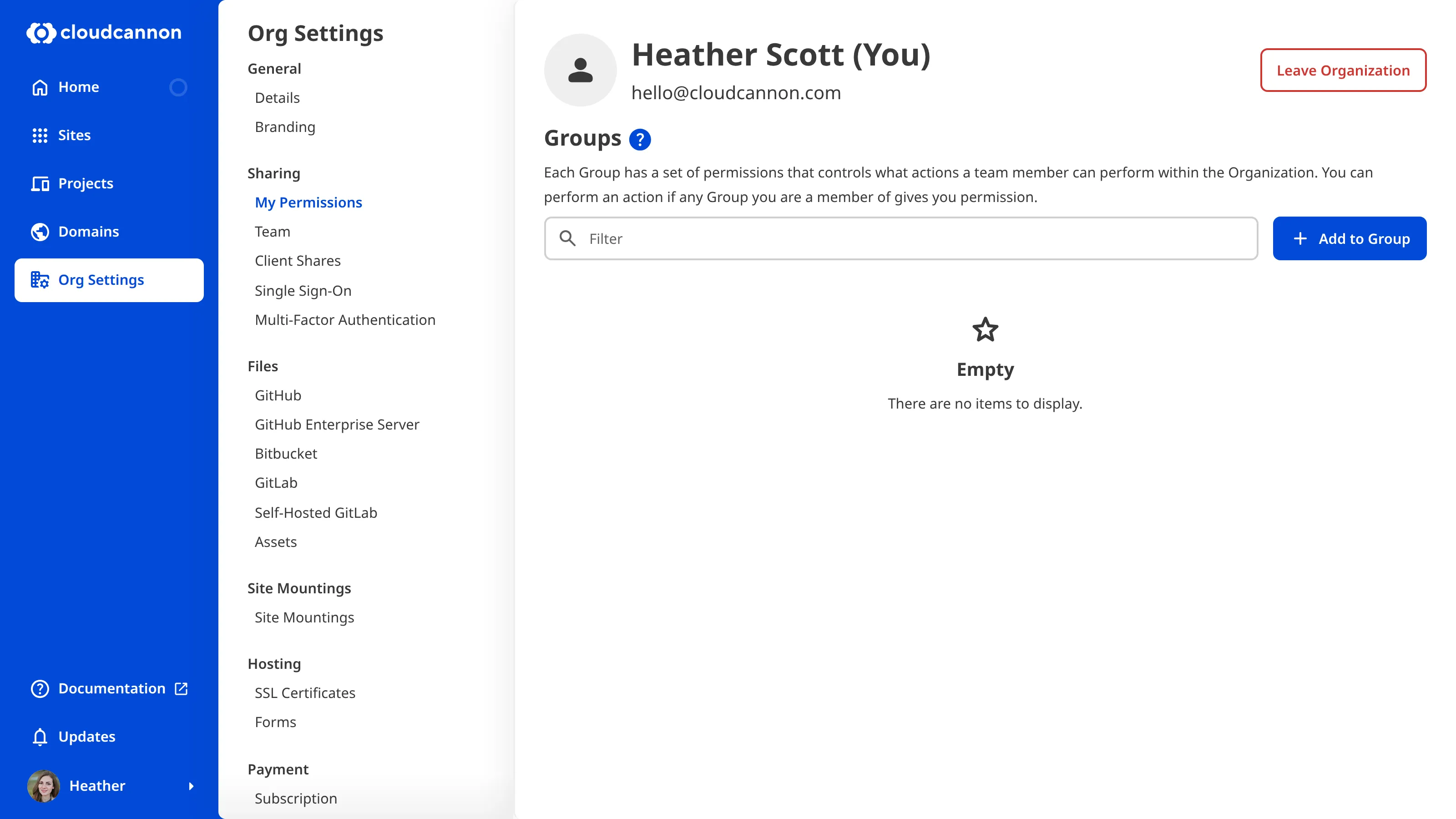Viewport: 1456px width, 819px height.
Task: Click the Updates bell icon
Action: click(x=40, y=737)
